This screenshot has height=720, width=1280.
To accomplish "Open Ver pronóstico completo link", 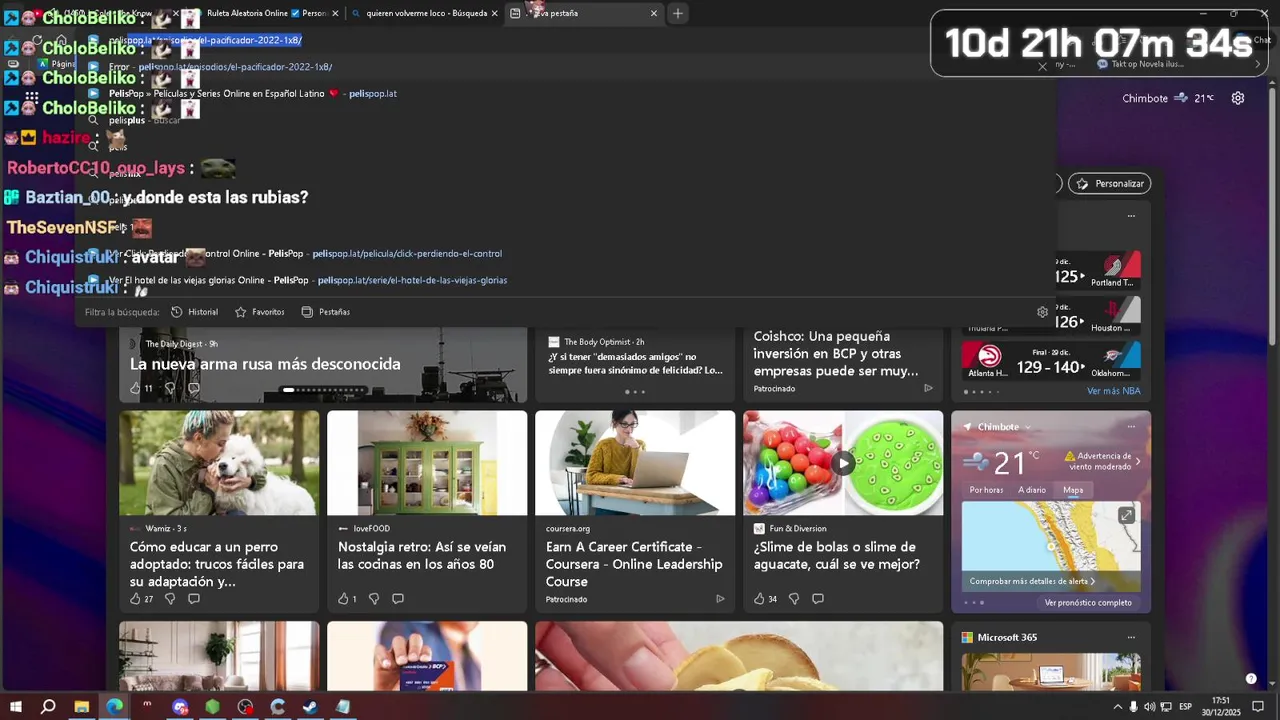I will click(1088, 602).
